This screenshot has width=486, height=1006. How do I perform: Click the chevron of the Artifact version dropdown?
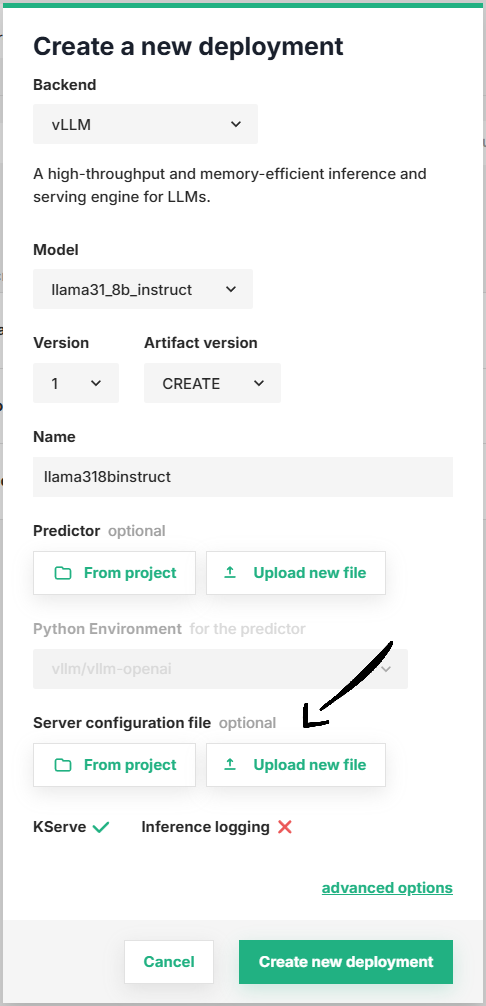tap(258, 383)
